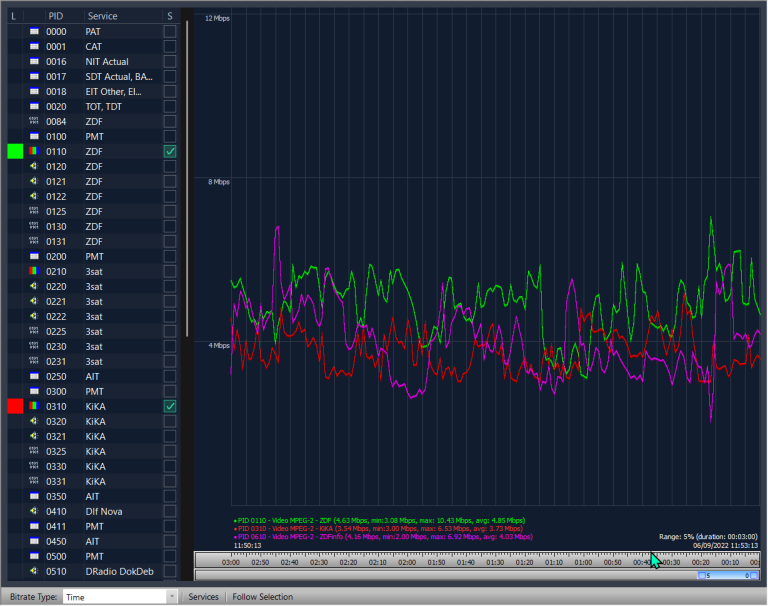Screen dimensions: 768x606
Task: Click the video icon for PID 0110 ZDF
Action: tap(34, 151)
